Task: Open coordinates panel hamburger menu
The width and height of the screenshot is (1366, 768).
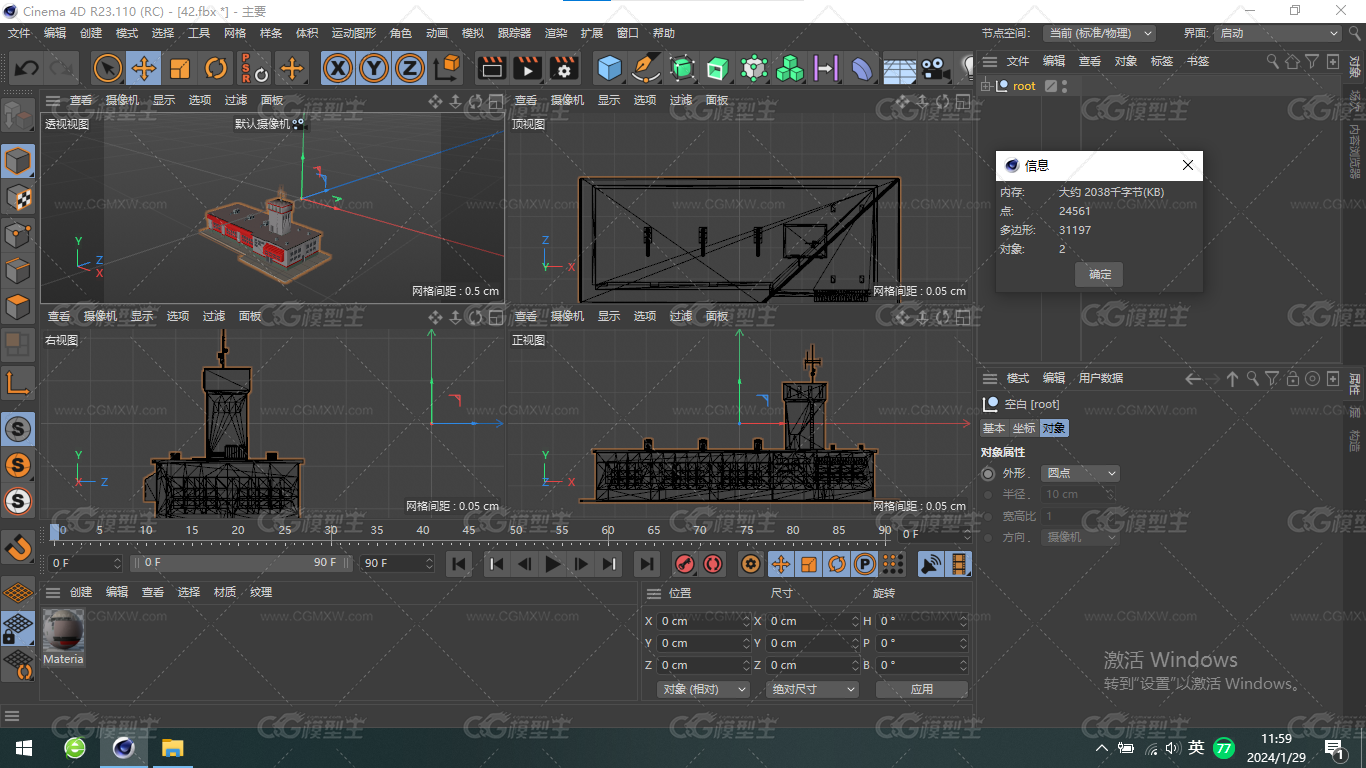Action: click(x=653, y=593)
